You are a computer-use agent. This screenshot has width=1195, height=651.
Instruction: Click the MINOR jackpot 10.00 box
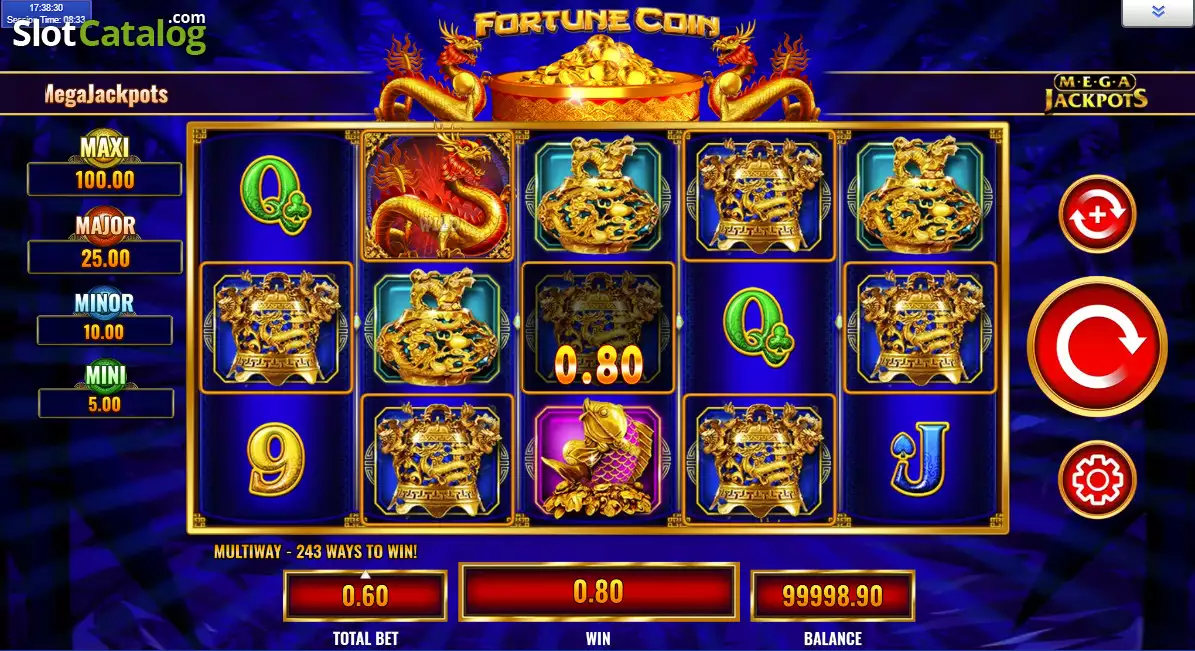(104, 332)
